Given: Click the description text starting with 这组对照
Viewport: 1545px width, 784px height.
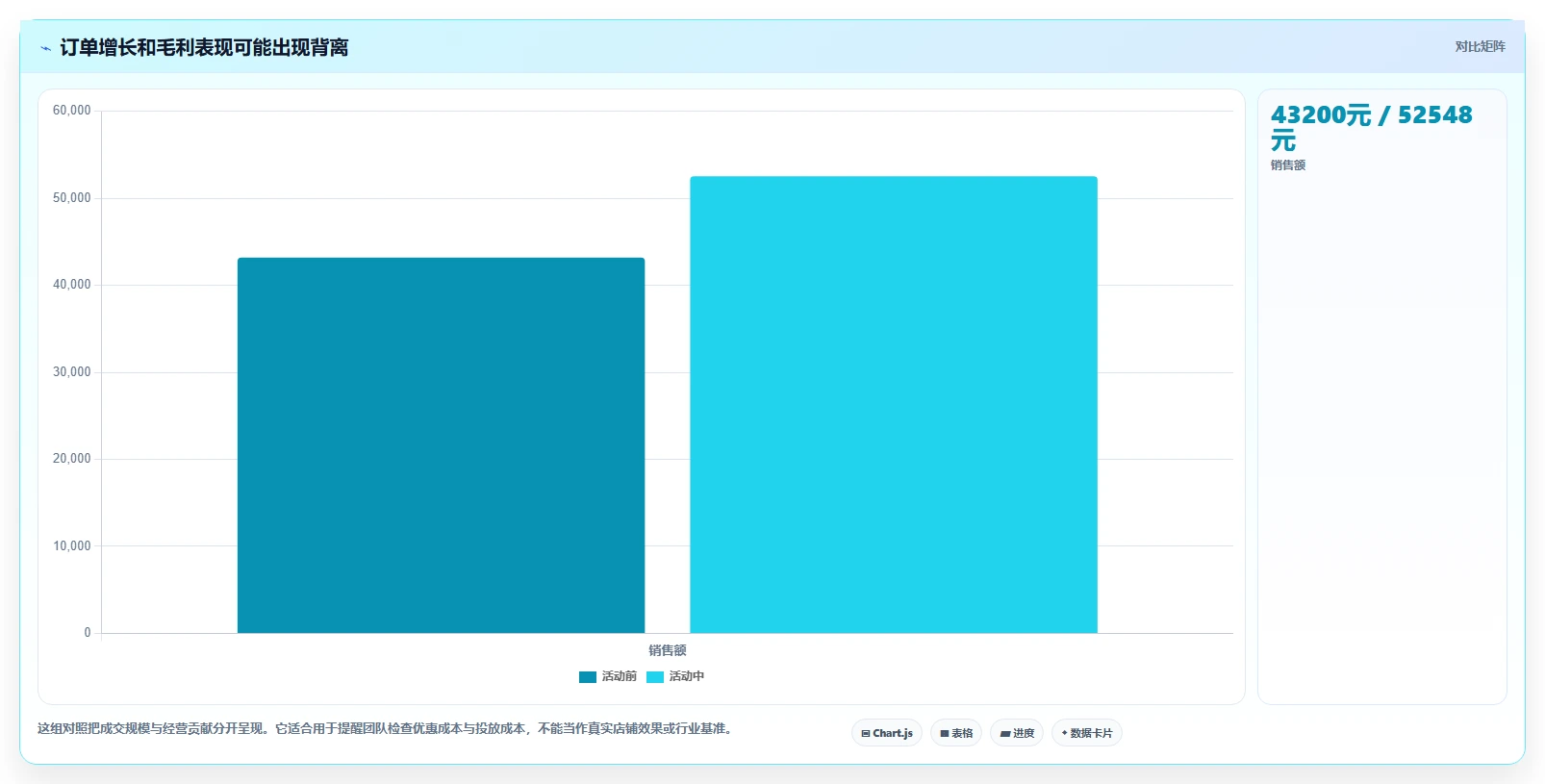Looking at the screenshot, I should (387, 728).
